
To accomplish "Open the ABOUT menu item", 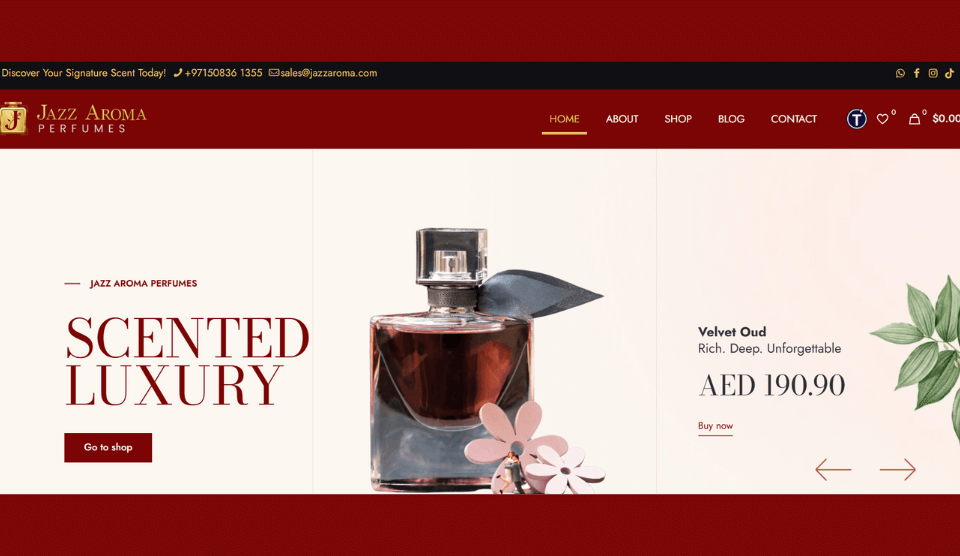I will click(622, 119).
